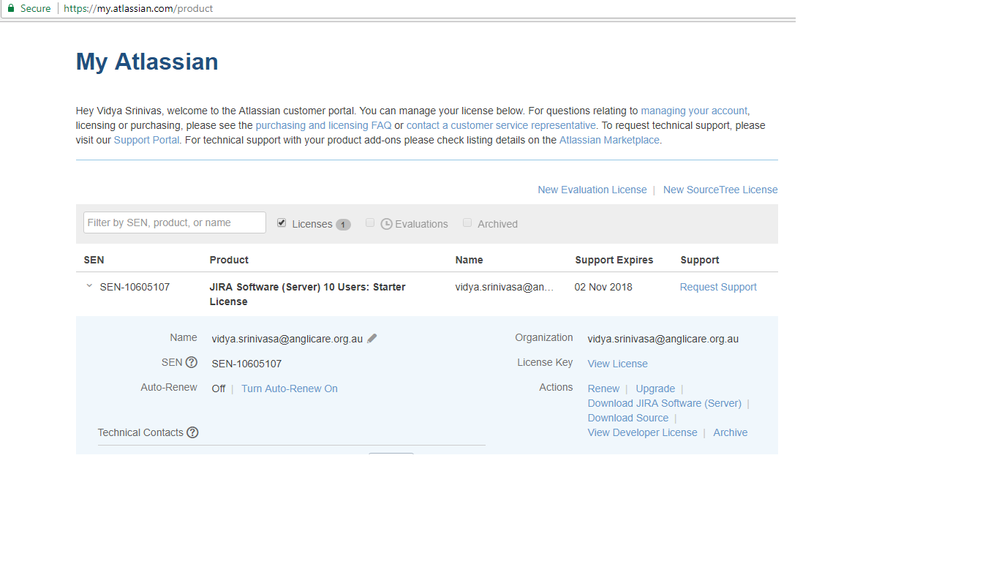Click the Upgrade action link
This screenshot has width=999, height=562.
(655, 388)
